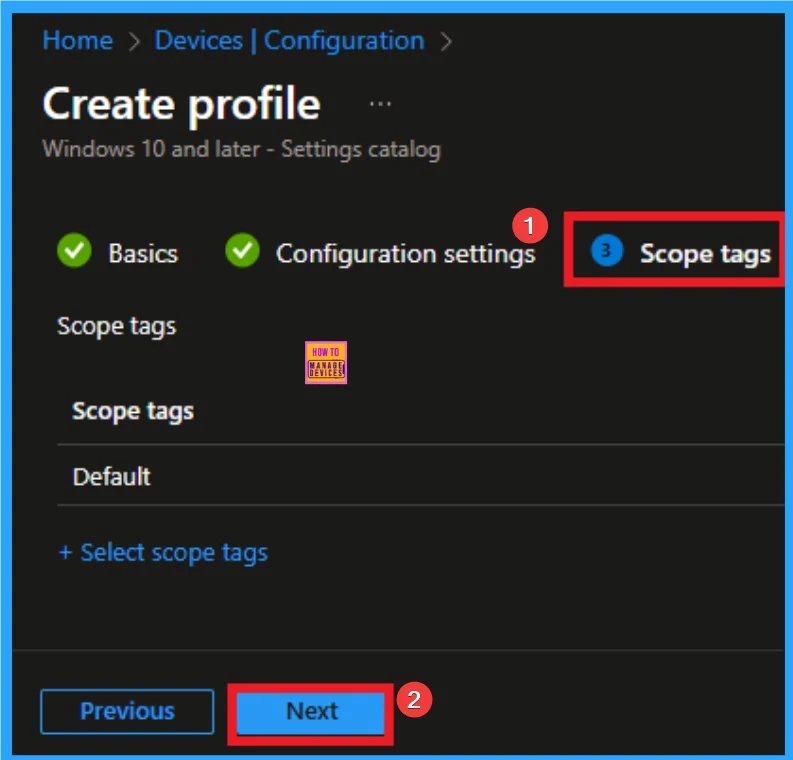Click the Home breadcrumb link

point(77,41)
